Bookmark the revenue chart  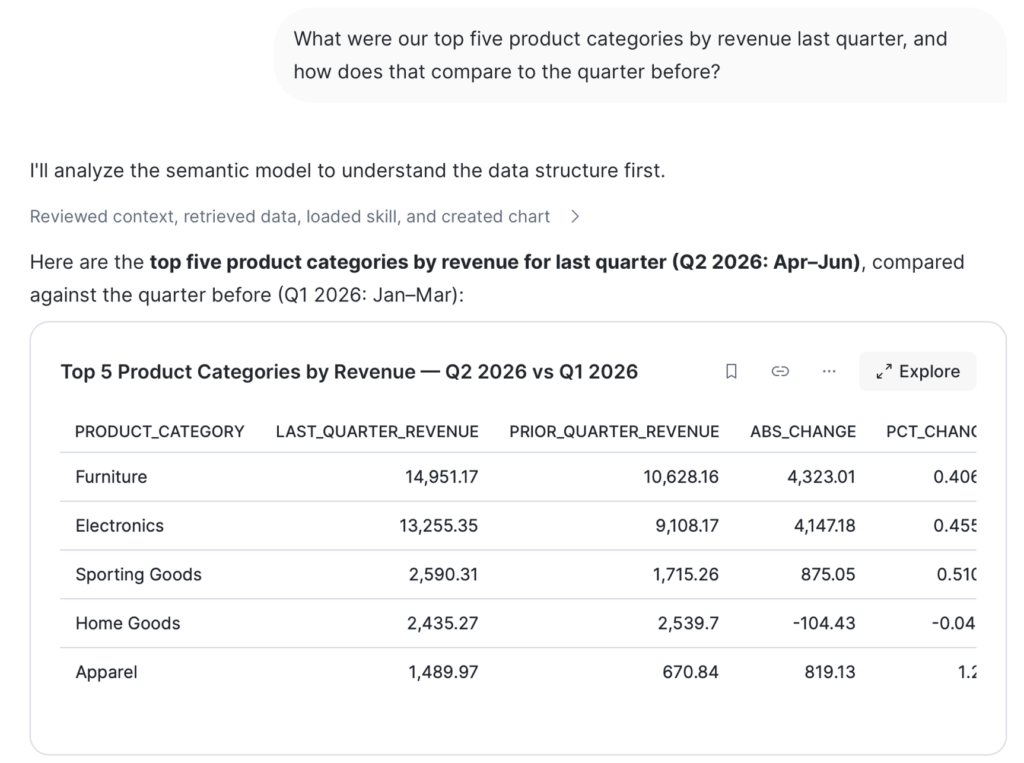pos(731,371)
